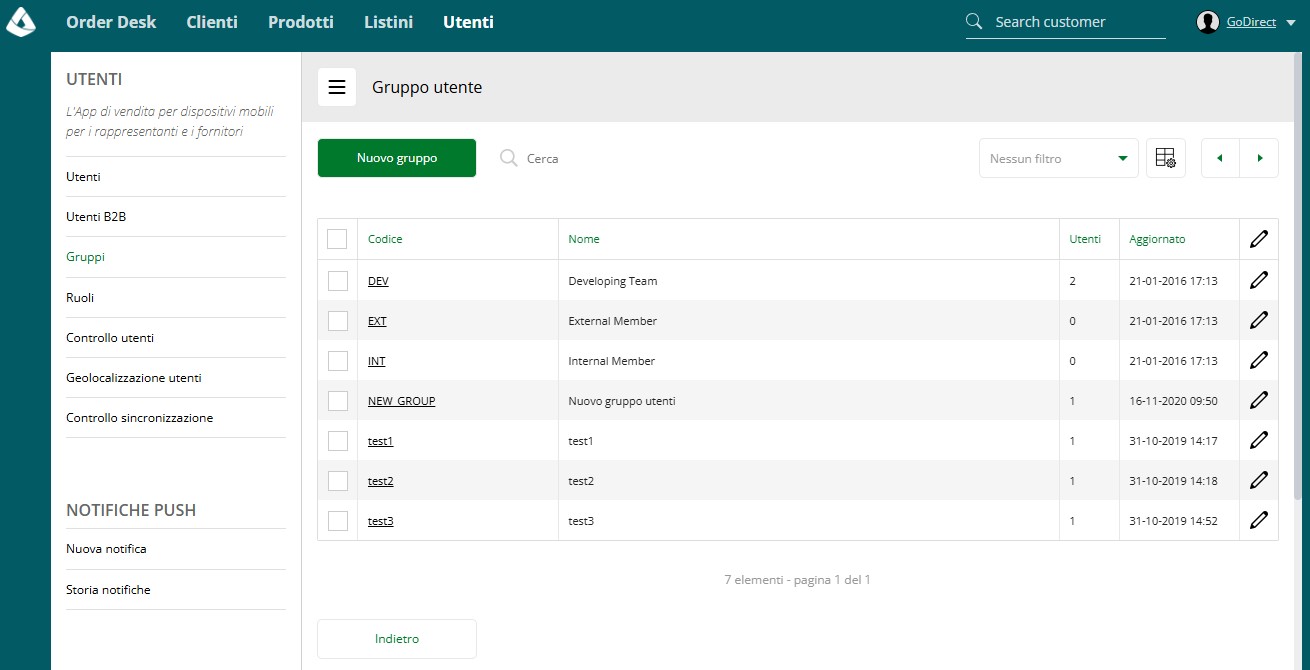Click the app logo in top-left corner
The width and height of the screenshot is (1310, 670).
pos(21,21)
